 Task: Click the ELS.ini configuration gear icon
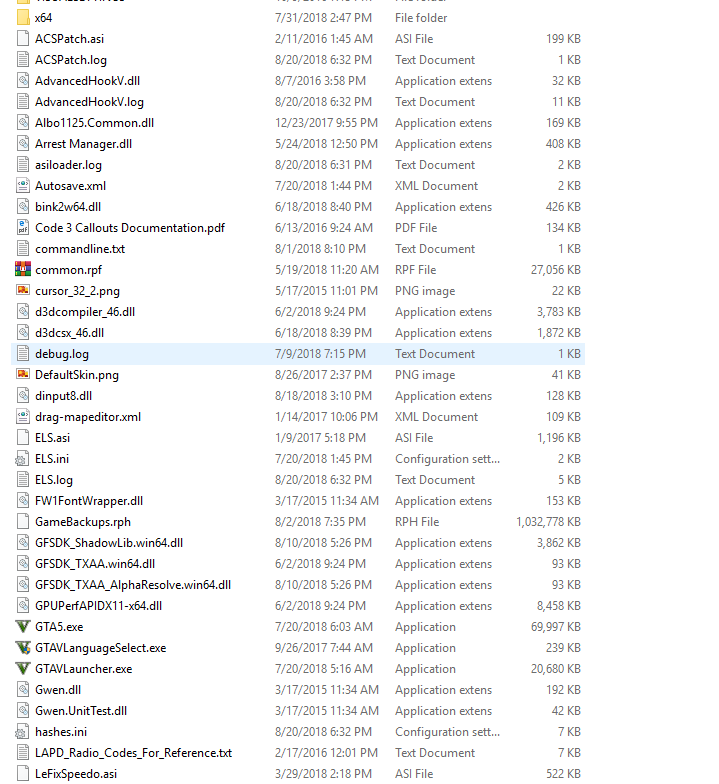tap(22, 459)
